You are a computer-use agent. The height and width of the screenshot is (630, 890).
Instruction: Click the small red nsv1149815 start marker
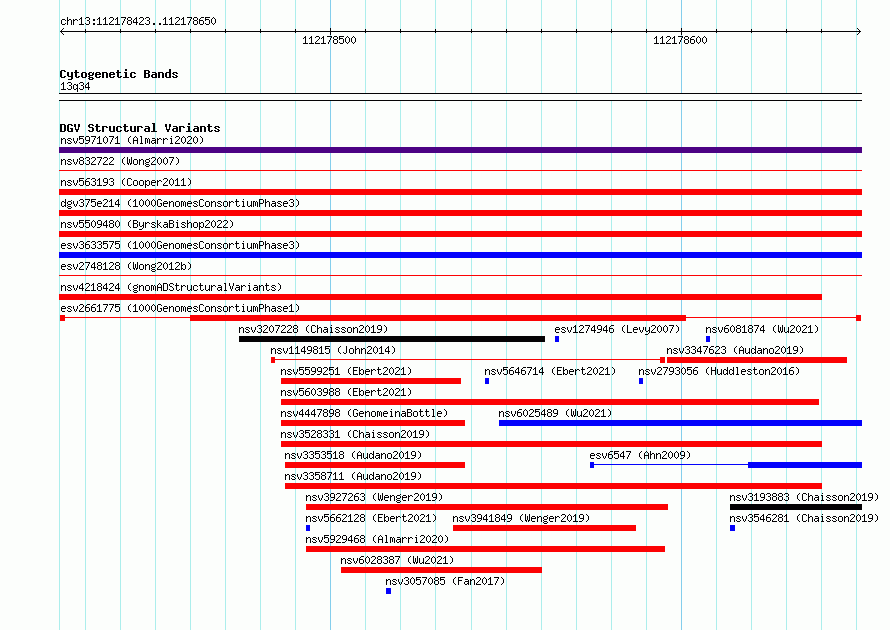click(x=273, y=360)
